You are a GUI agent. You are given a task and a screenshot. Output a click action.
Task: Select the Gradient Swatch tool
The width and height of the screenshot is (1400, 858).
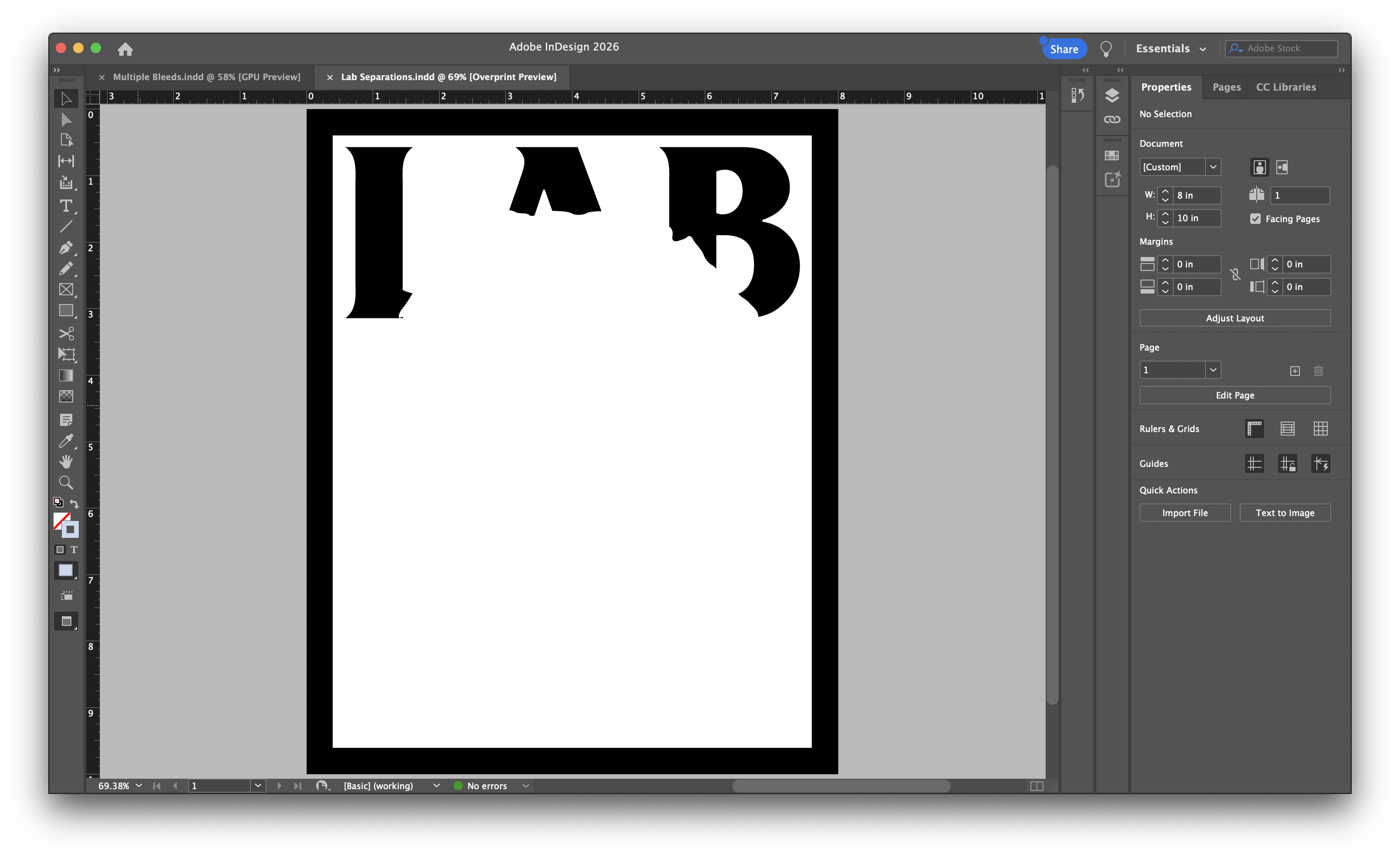click(x=66, y=375)
